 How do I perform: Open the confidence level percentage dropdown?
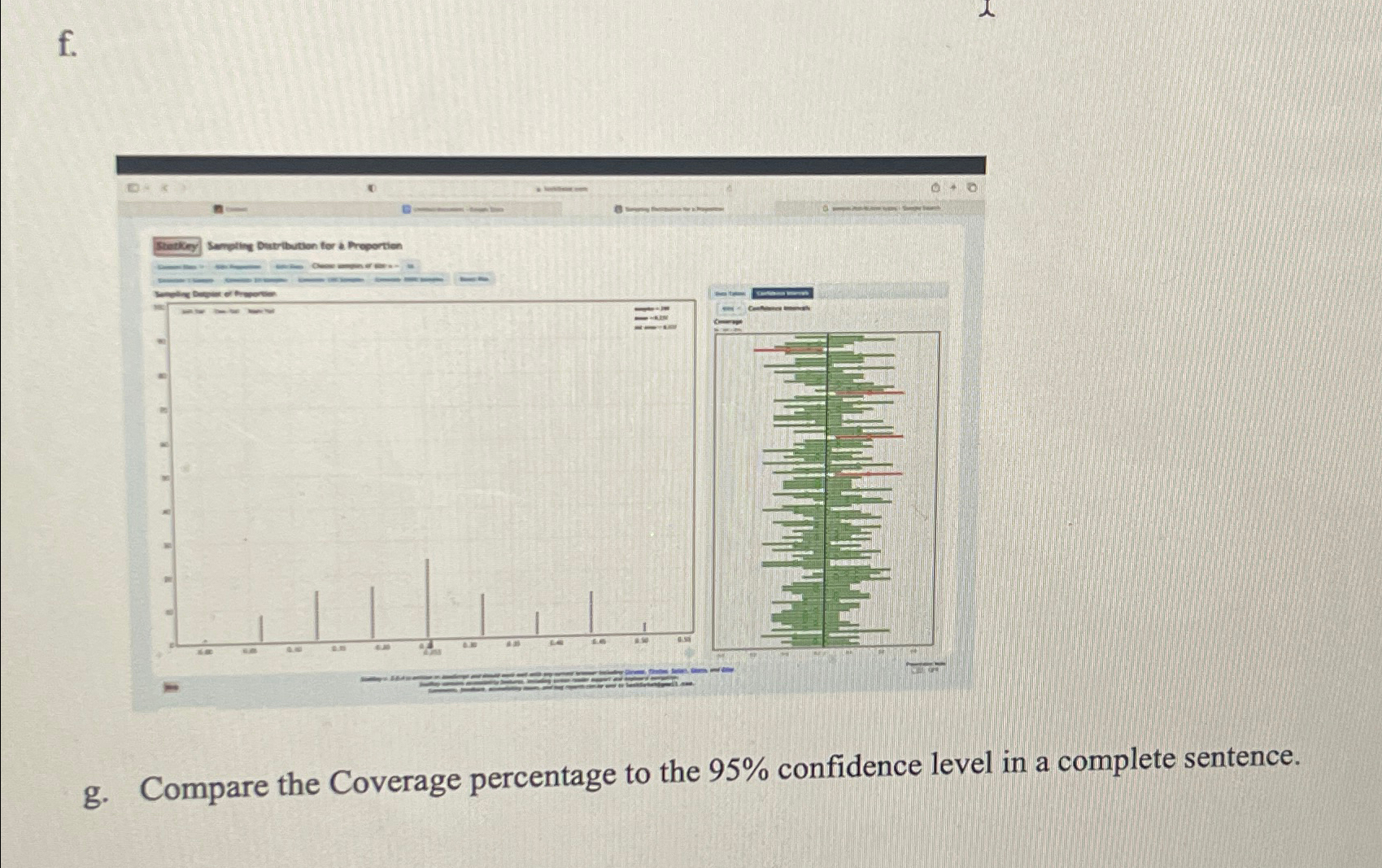click(x=729, y=308)
